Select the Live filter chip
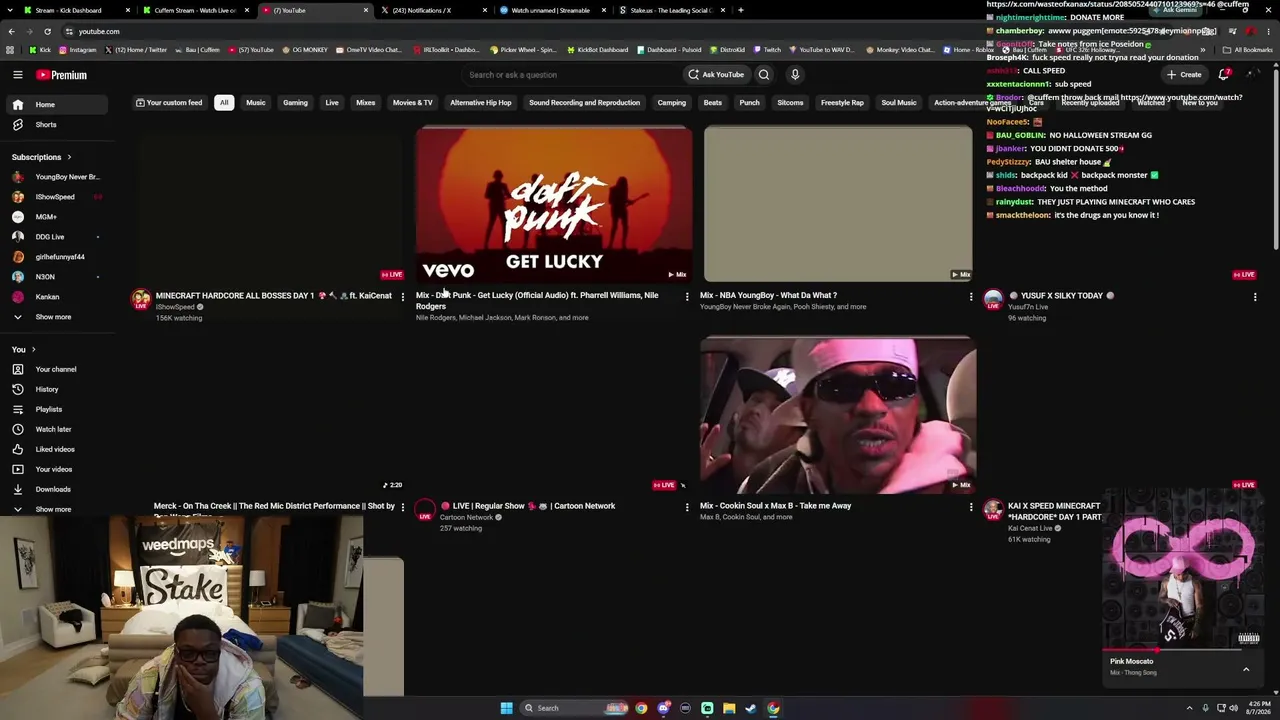This screenshot has width=1280, height=720. coord(332,103)
